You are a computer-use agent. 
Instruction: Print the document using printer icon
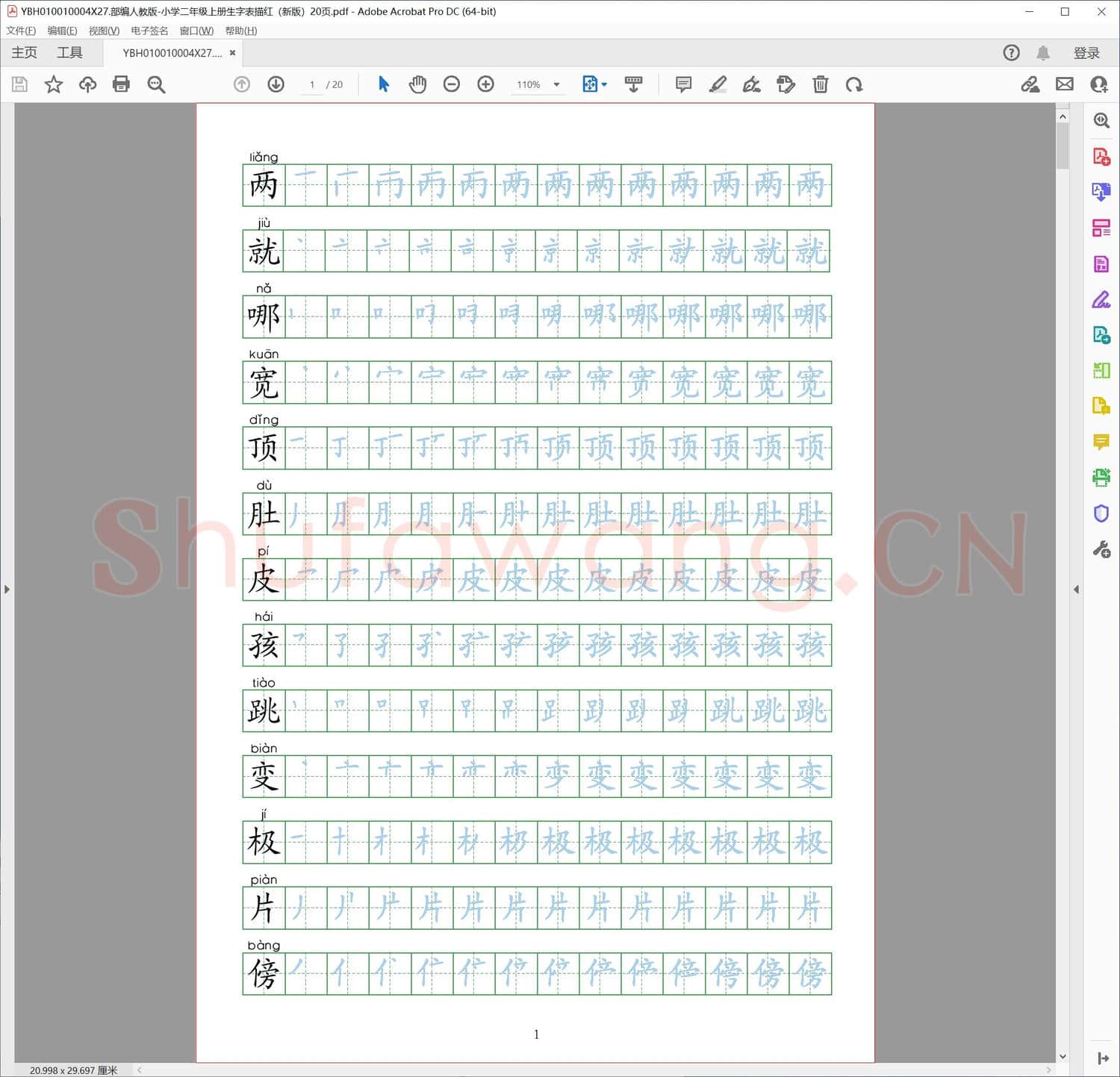[x=121, y=84]
